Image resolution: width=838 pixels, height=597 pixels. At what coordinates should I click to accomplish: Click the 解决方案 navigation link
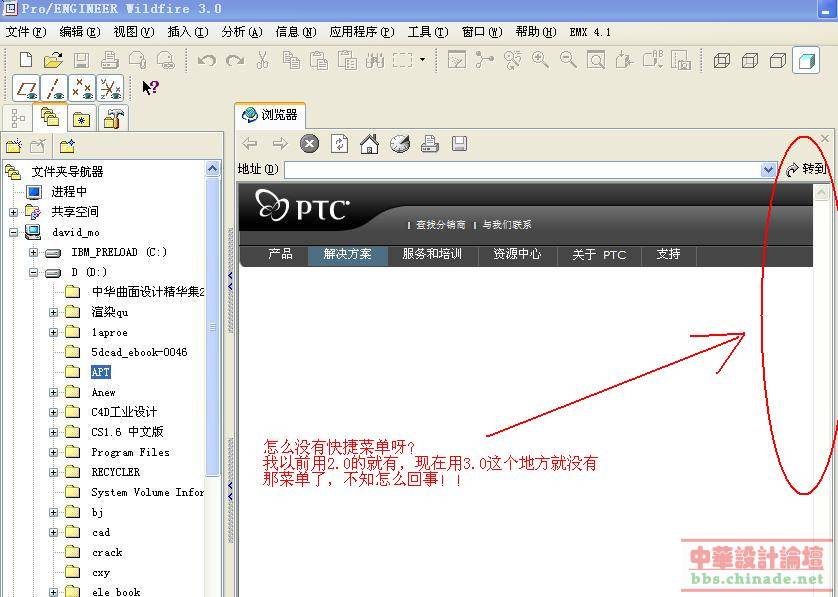347,254
